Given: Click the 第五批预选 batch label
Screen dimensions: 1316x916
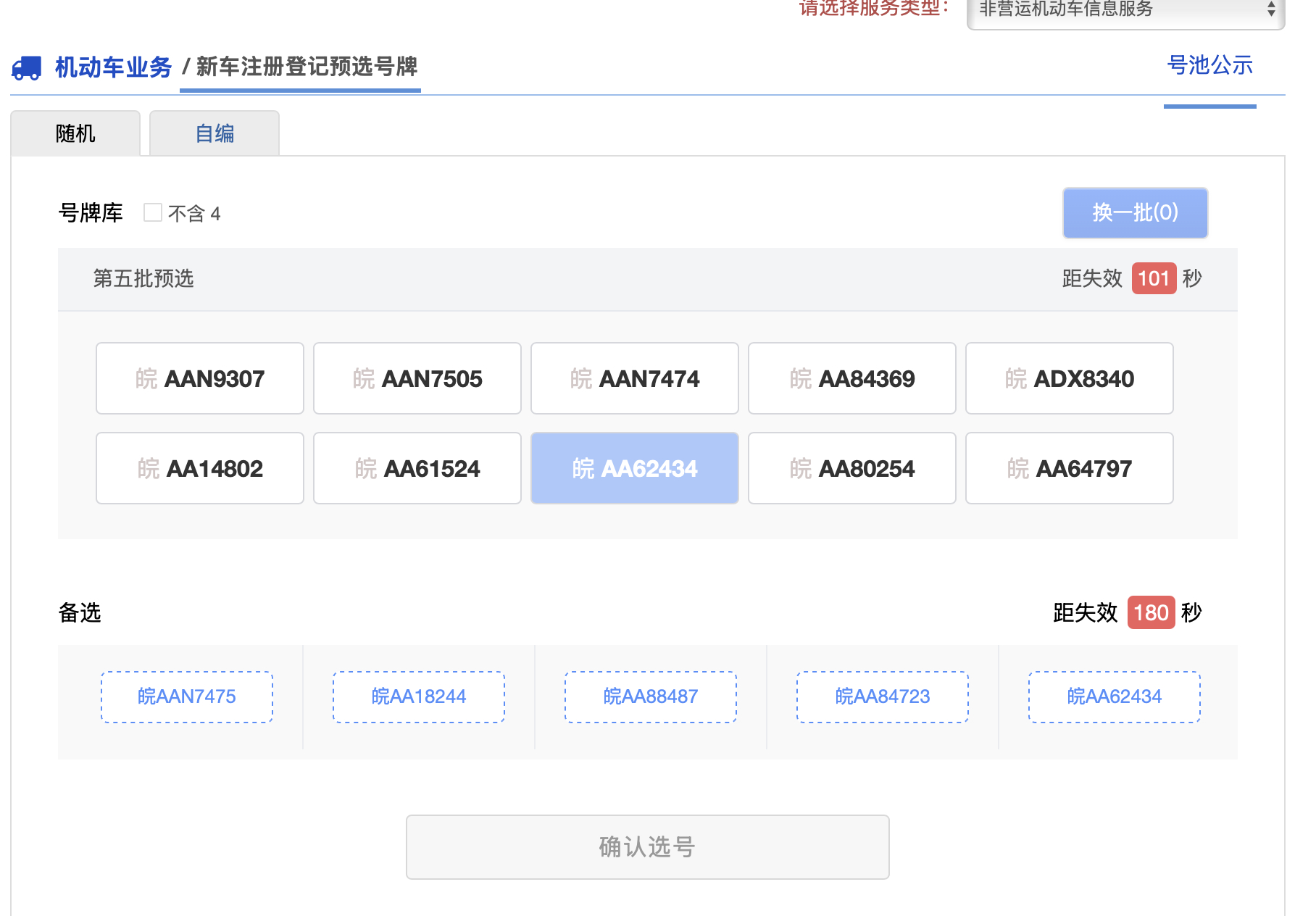Looking at the screenshot, I should point(143,278).
